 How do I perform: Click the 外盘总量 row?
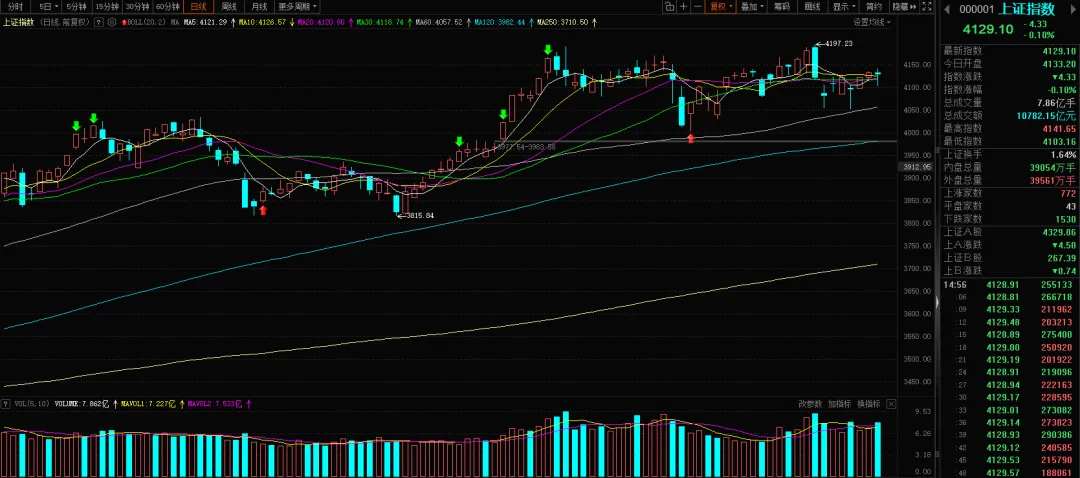pos(1009,180)
